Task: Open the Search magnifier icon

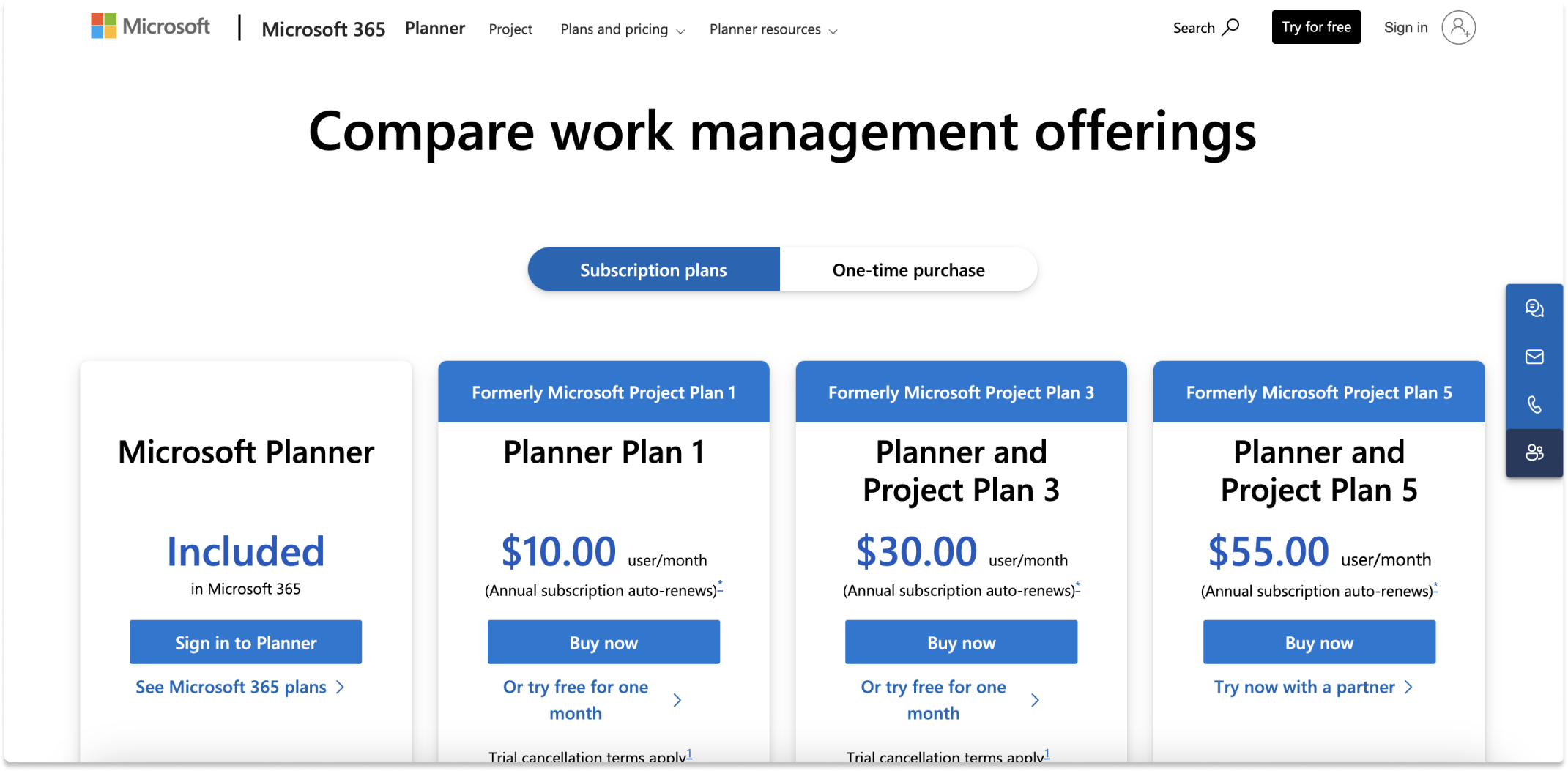Action: tap(1232, 26)
